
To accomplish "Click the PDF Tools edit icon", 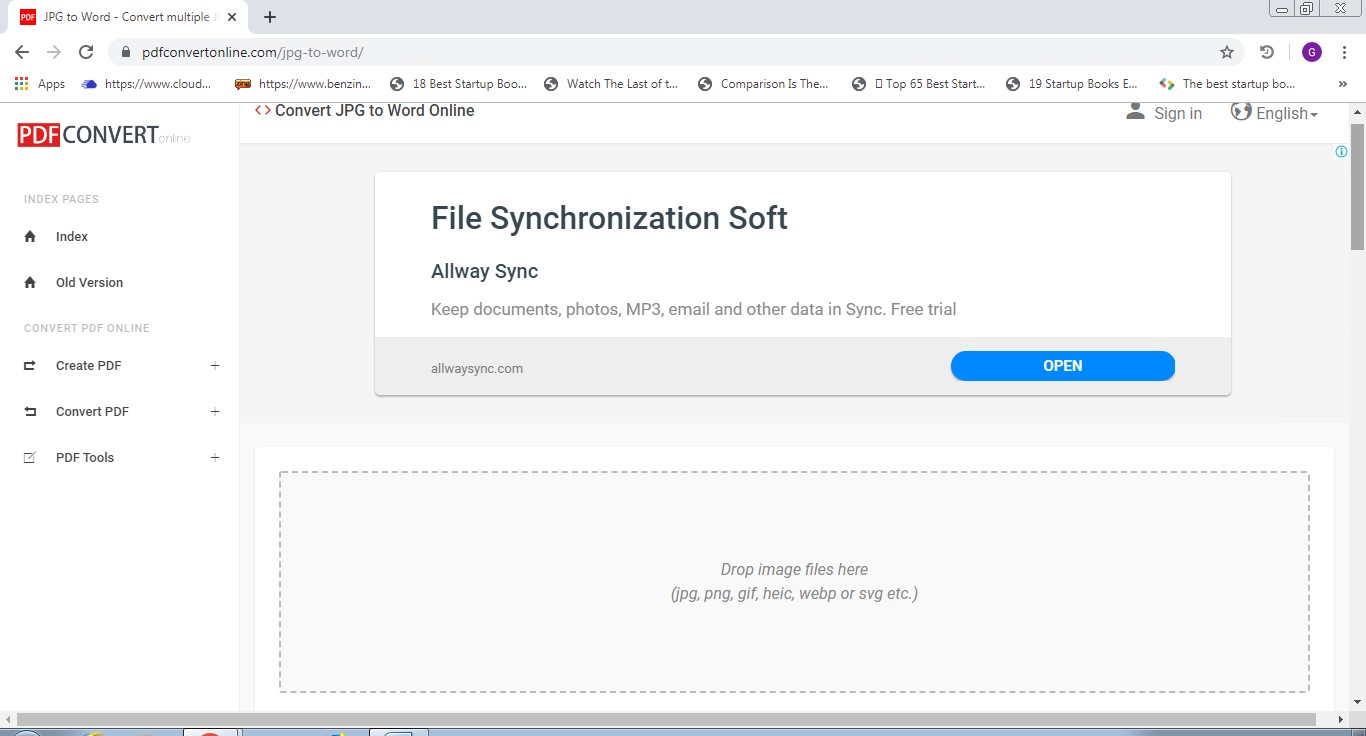I will click(x=30, y=458).
